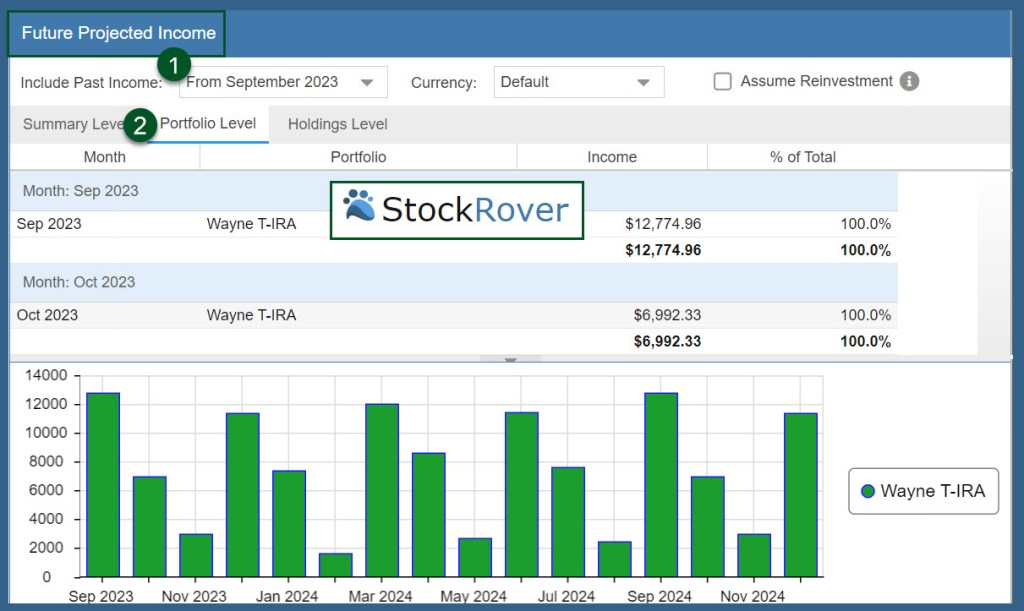Click the numbered badge 2 annotation
This screenshot has height=611, width=1024.
(140, 125)
